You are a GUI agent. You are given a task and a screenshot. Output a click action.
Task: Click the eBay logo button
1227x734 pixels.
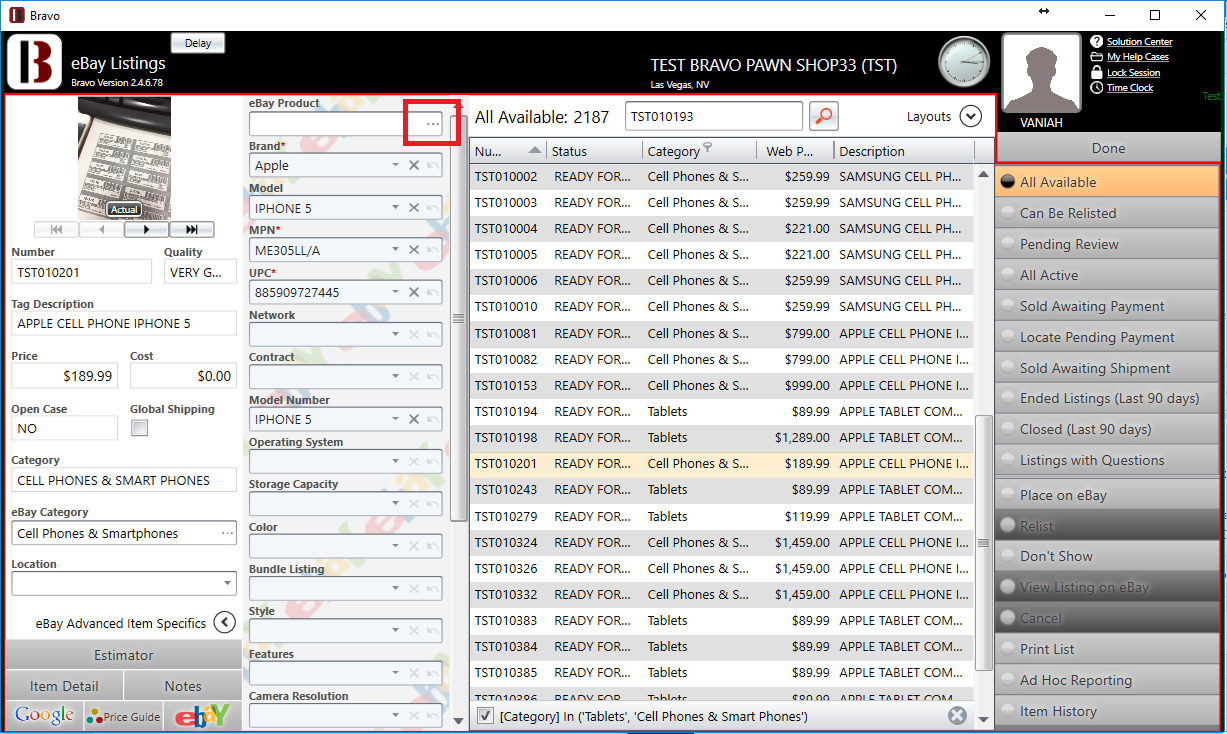tap(203, 716)
